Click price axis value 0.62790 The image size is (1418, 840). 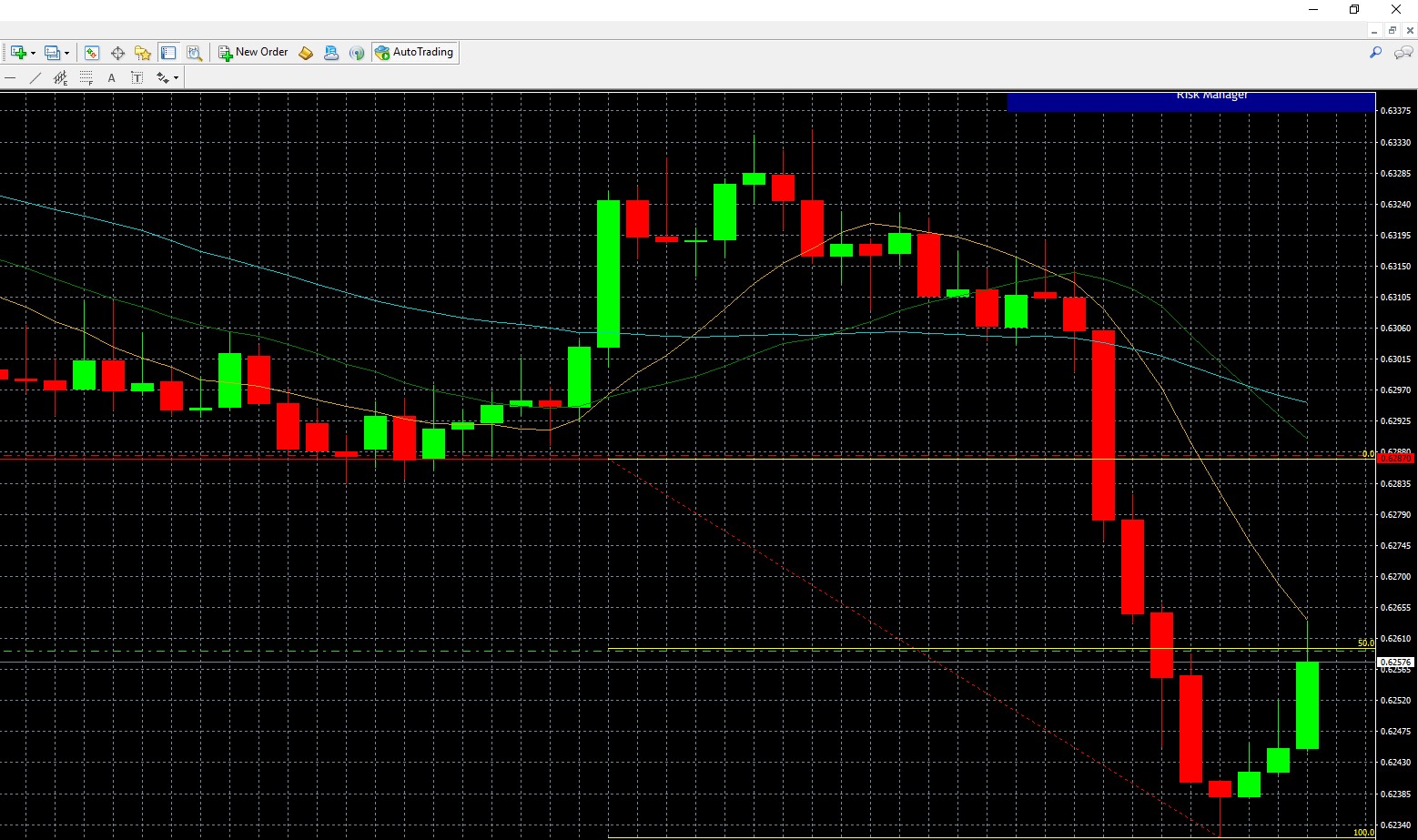(1396, 515)
